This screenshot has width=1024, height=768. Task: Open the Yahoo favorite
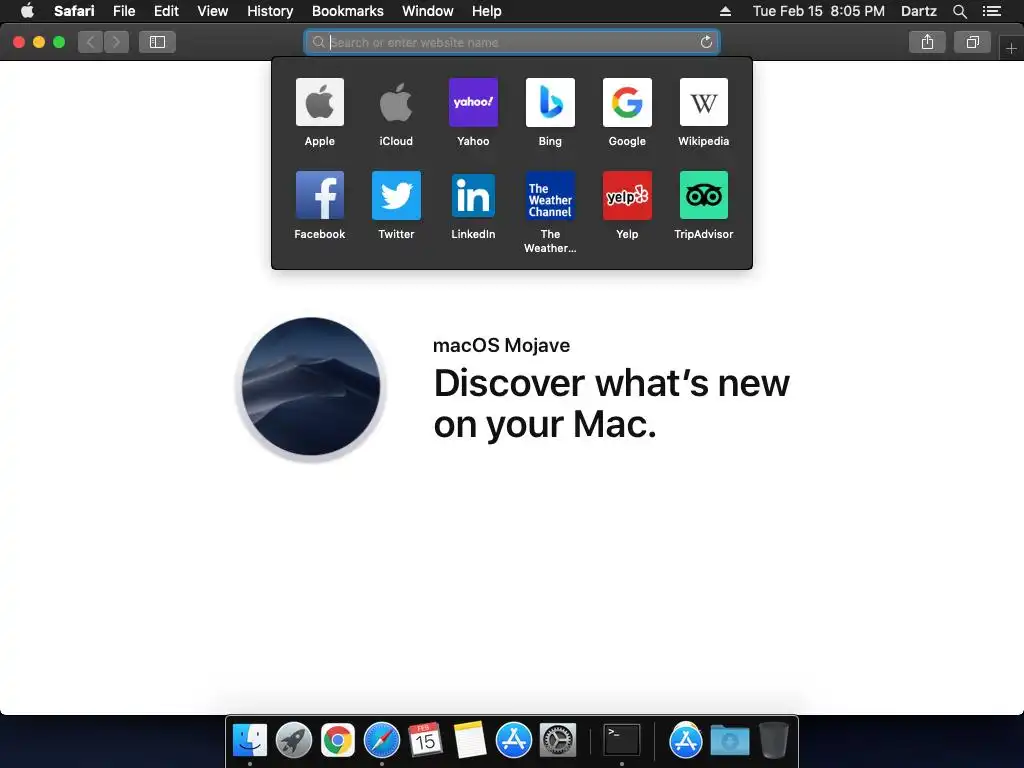(x=473, y=103)
